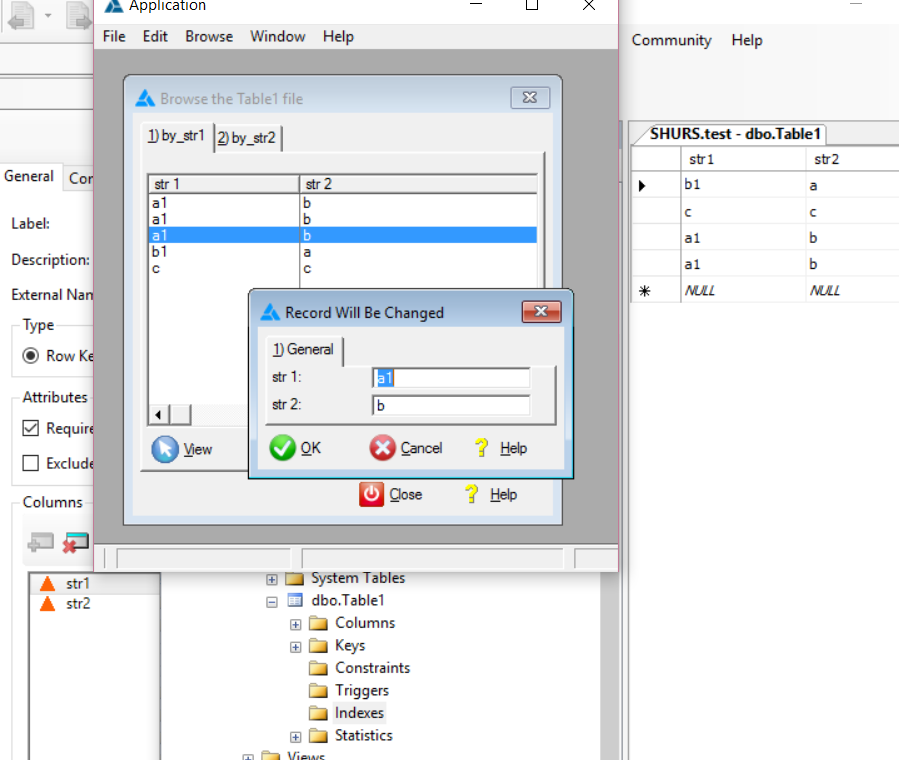This screenshot has width=899, height=760.
Task: Collapse the dbo.Table1 tree node
Action: (271, 601)
